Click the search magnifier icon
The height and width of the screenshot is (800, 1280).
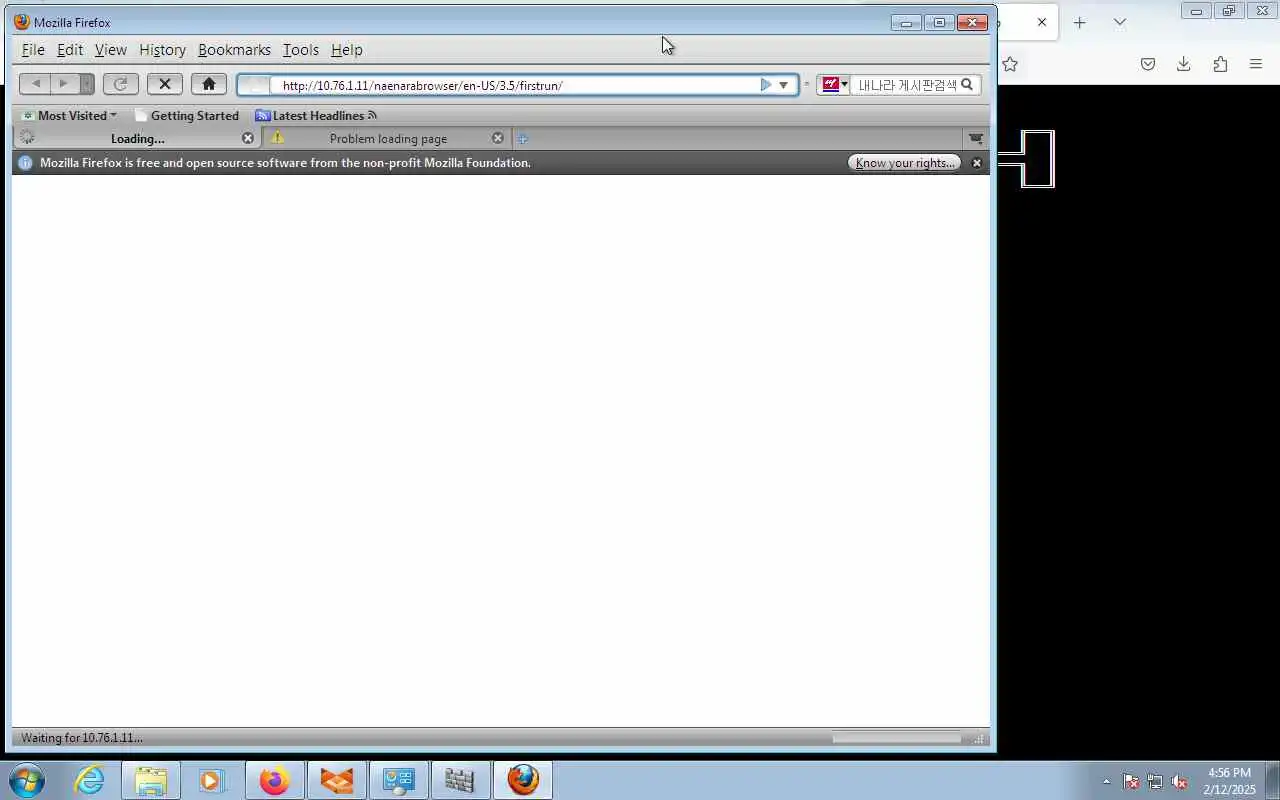(x=967, y=85)
